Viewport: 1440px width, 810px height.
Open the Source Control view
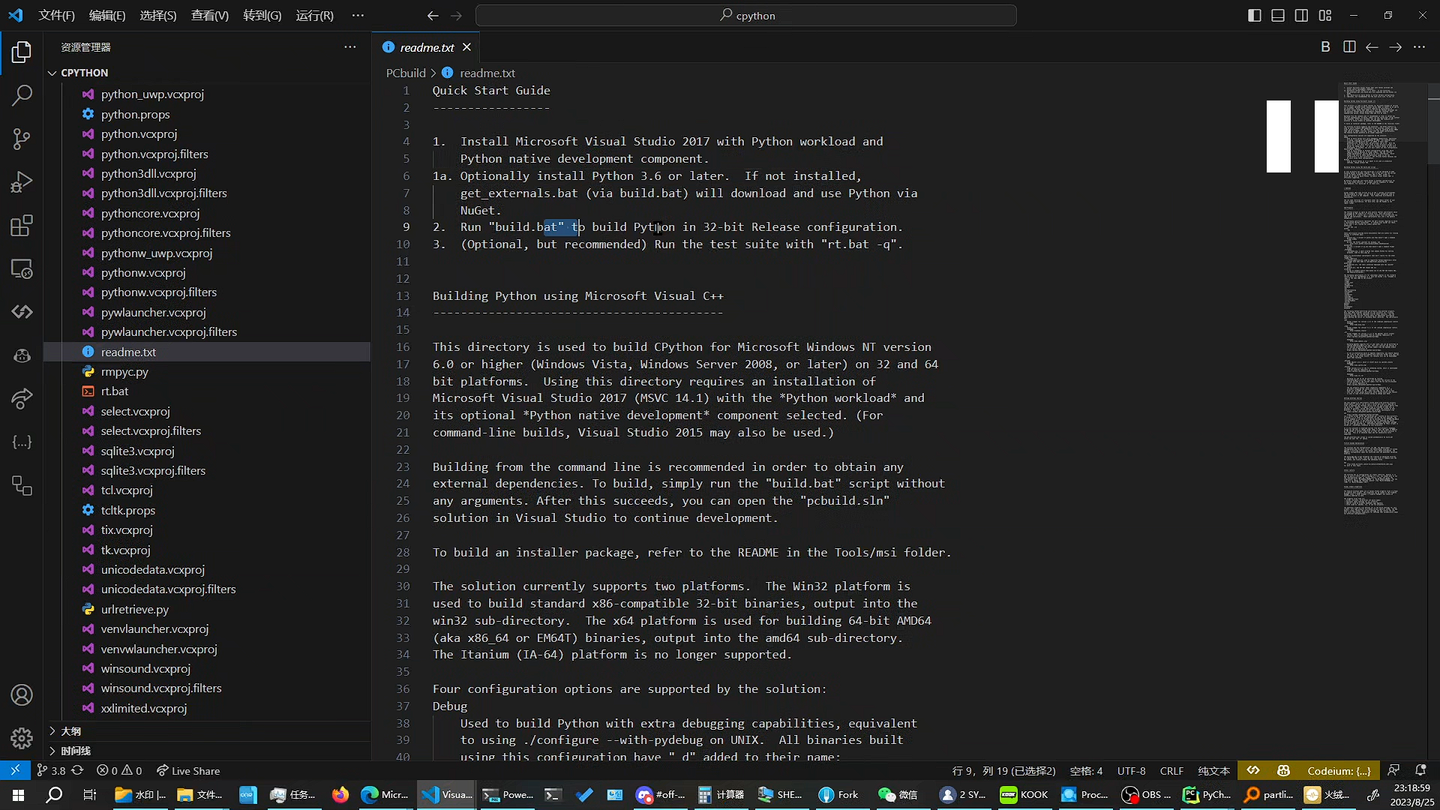(21, 139)
